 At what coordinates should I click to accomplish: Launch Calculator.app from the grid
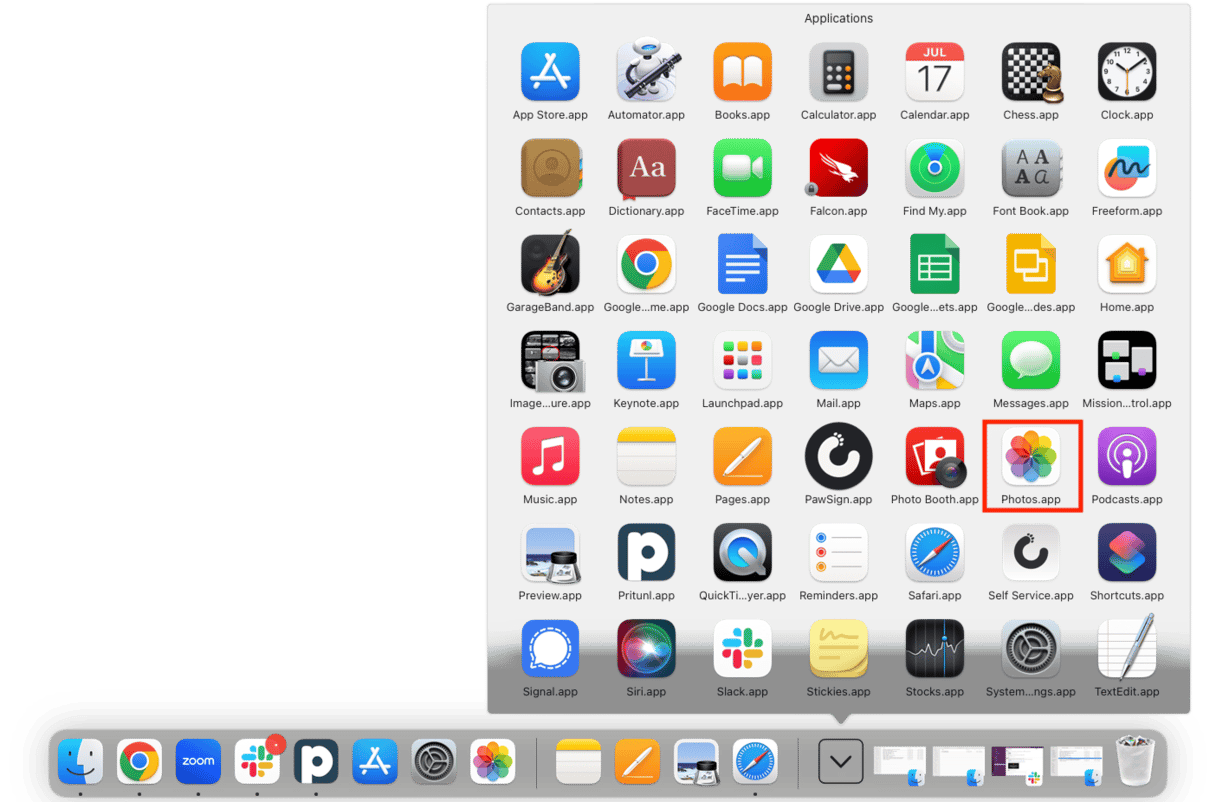tap(838, 72)
